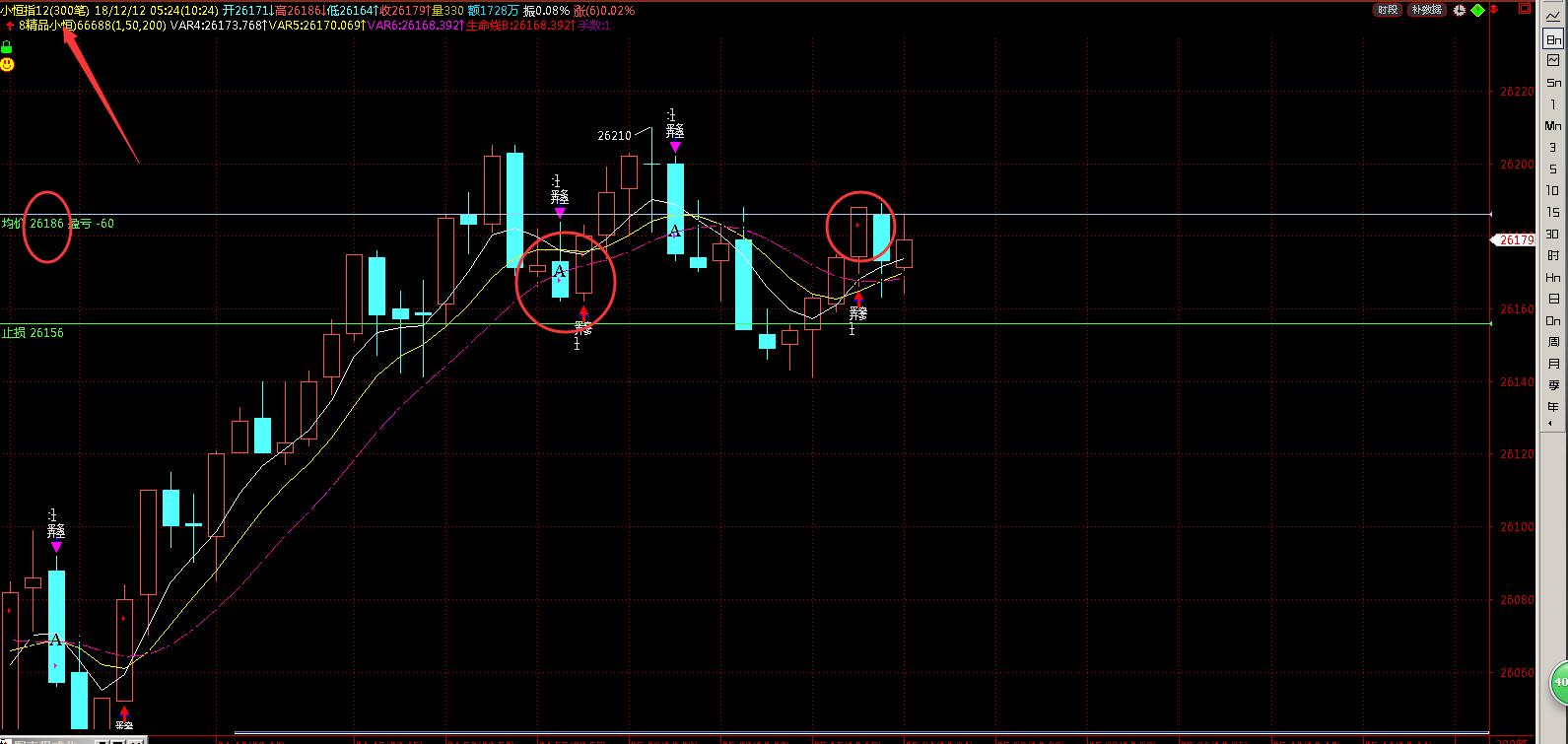Click the green diamond icon
The image size is (1568, 744).
pos(1477,10)
